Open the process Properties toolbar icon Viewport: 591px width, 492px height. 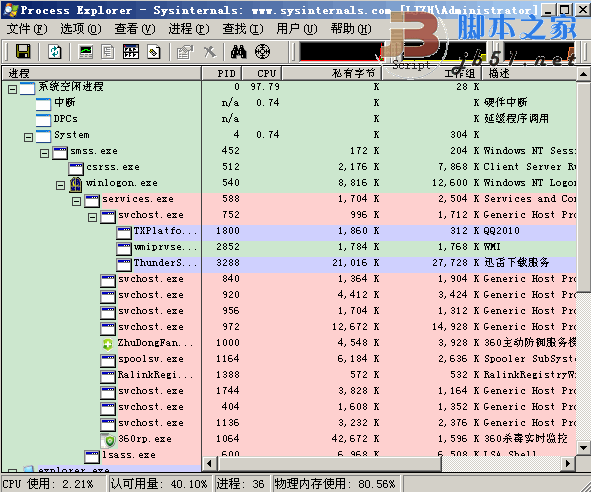185,52
